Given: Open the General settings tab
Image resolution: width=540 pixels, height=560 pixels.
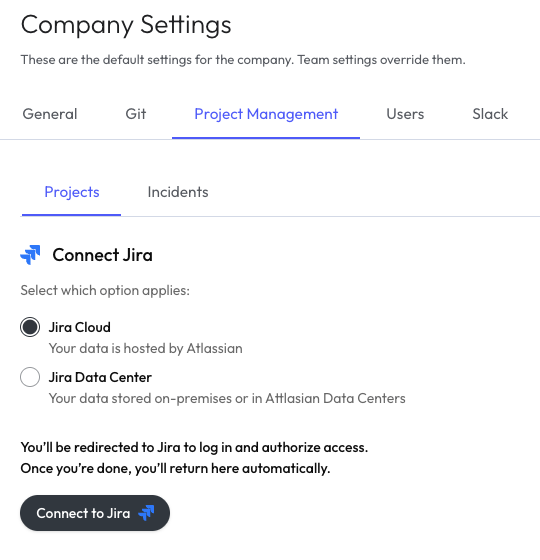Looking at the screenshot, I should 50,114.
